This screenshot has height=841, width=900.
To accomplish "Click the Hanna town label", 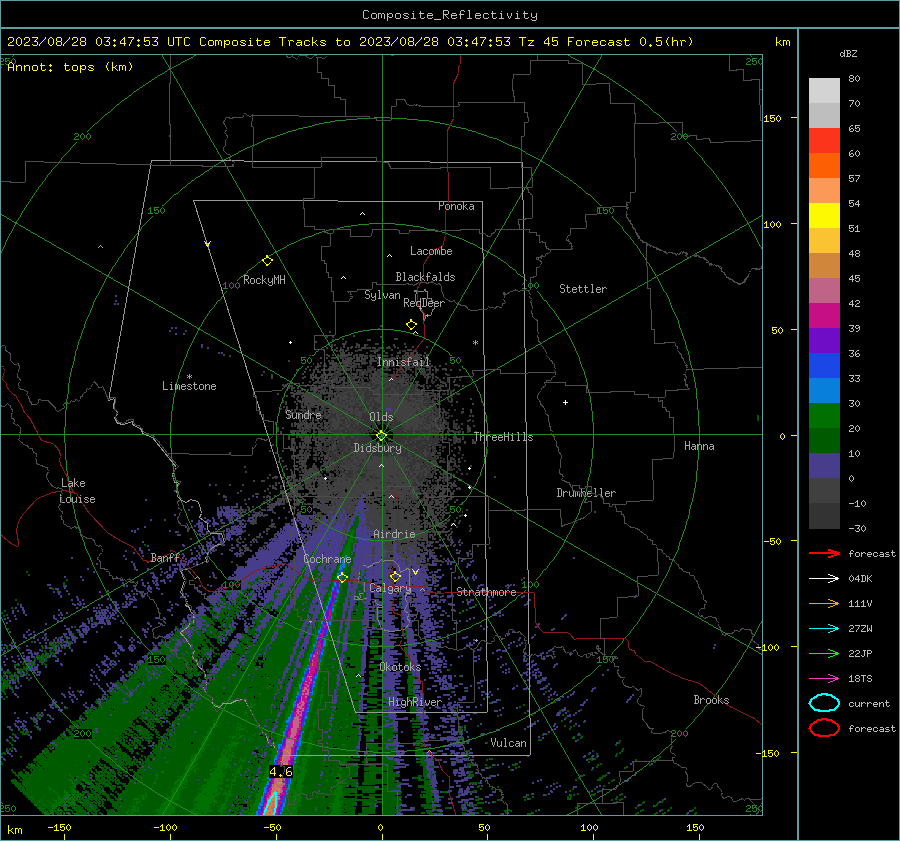I will (x=699, y=446).
